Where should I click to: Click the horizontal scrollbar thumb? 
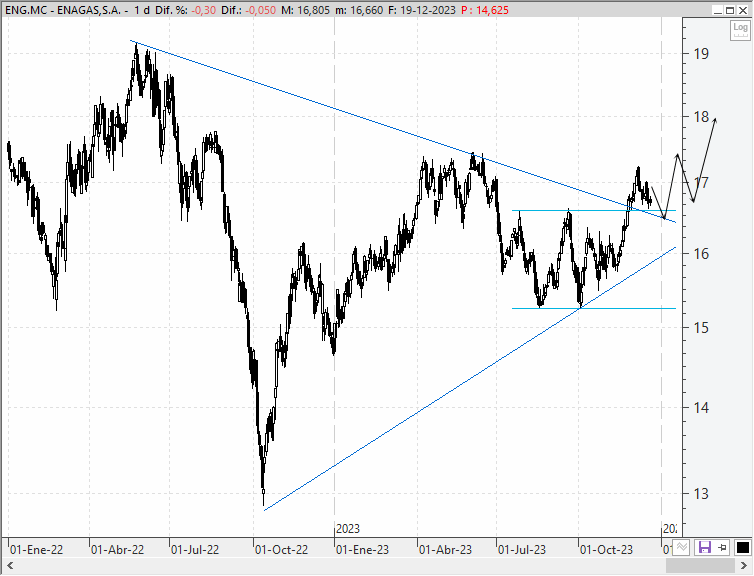point(700,565)
